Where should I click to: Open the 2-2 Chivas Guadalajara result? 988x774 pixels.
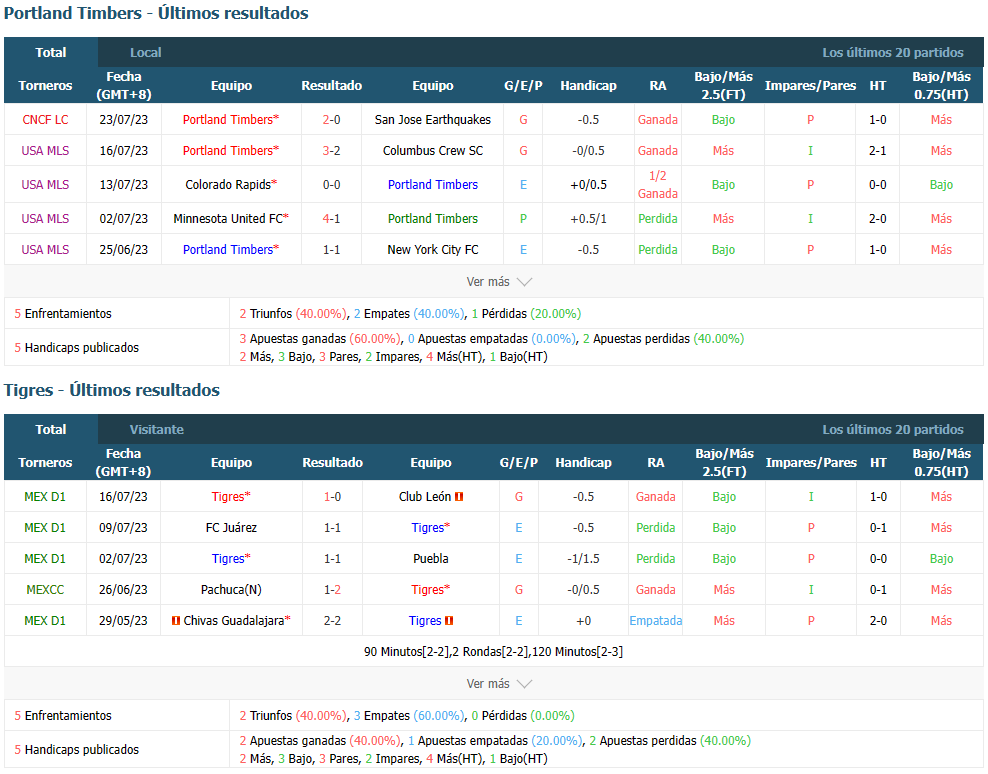(x=332, y=621)
